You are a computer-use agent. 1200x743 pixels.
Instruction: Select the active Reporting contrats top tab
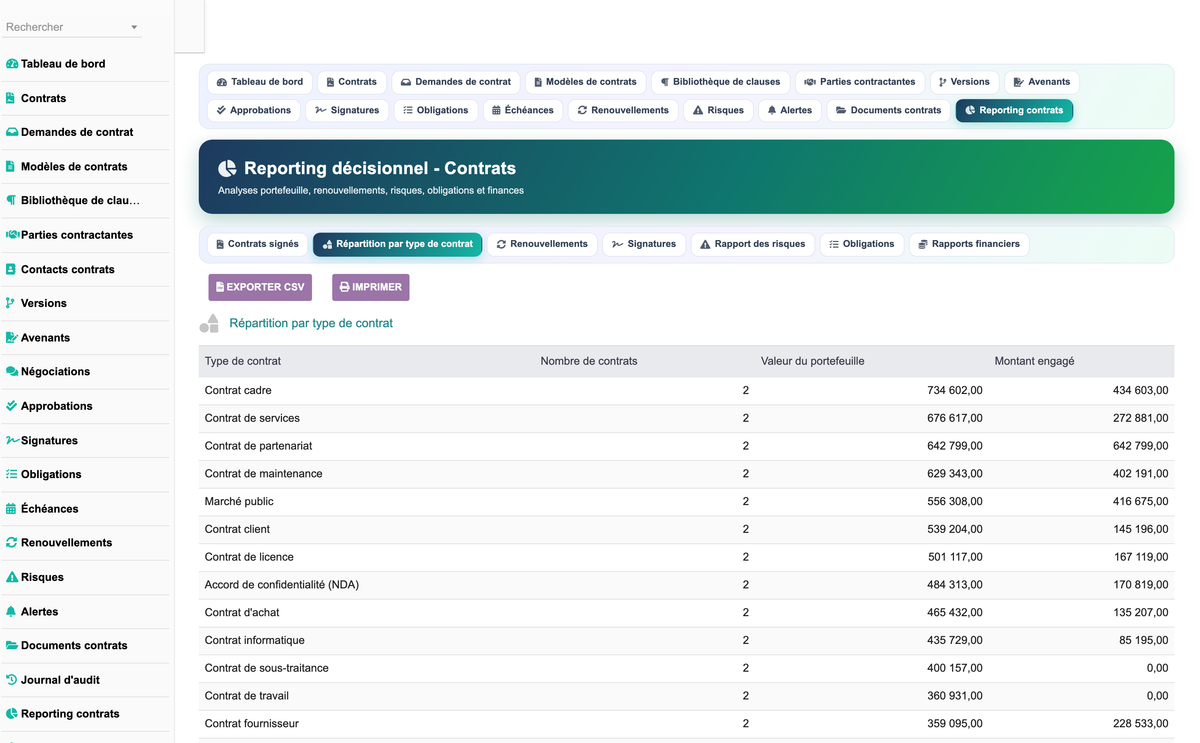pyautogui.click(x=1014, y=110)
